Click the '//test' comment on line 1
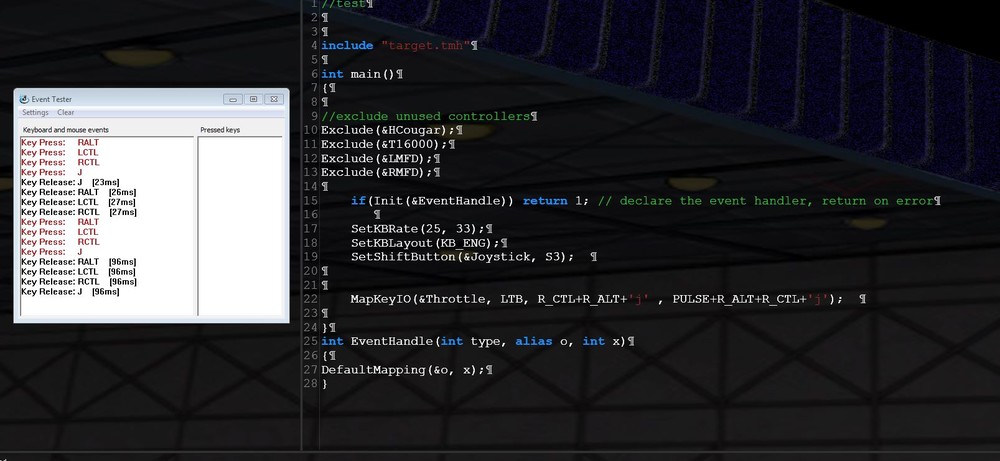The height and width of the screenshot is (461, 1000). 344,4
